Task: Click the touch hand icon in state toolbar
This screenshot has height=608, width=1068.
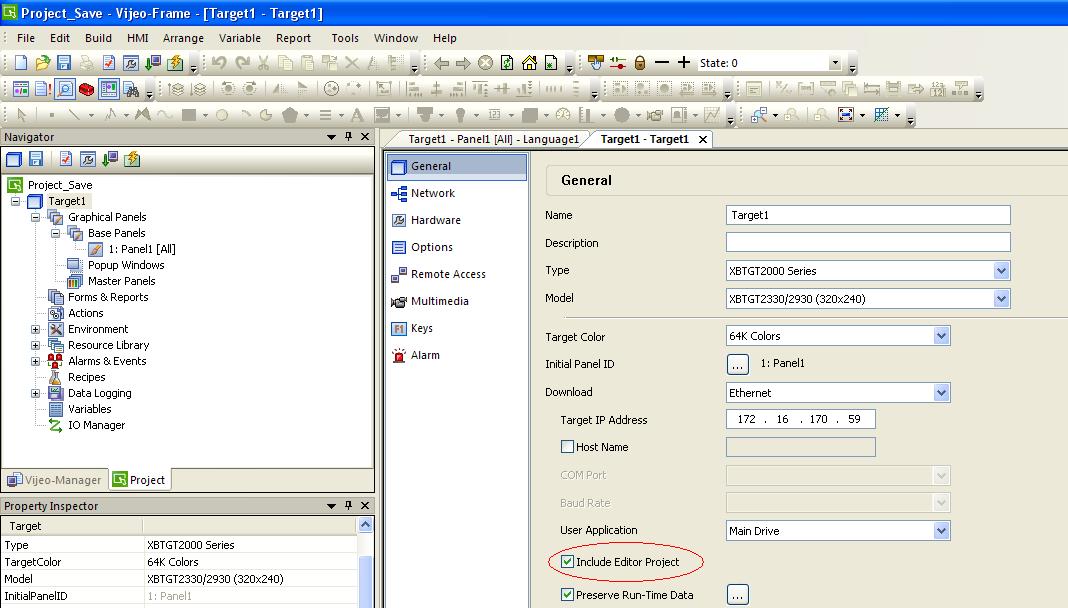Action: click(595, 63)
